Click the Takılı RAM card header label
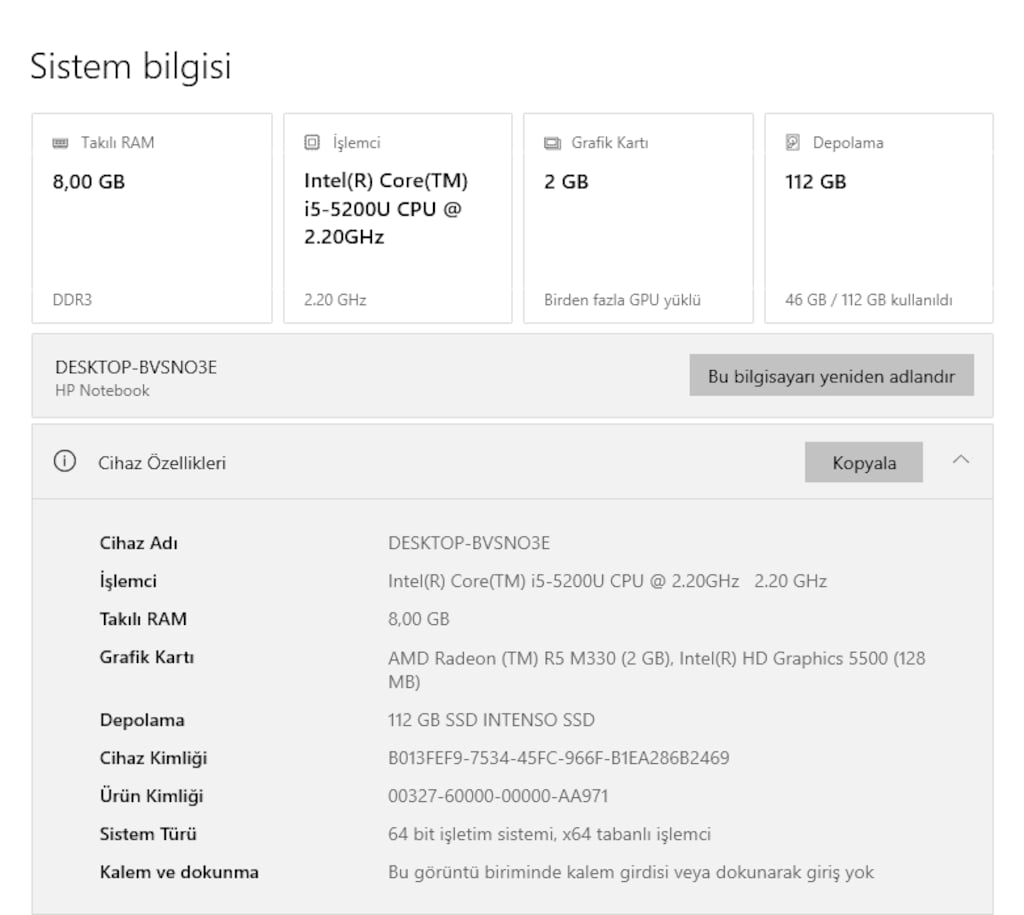Viewport: 1024px width, 915px height. point(118,142)
